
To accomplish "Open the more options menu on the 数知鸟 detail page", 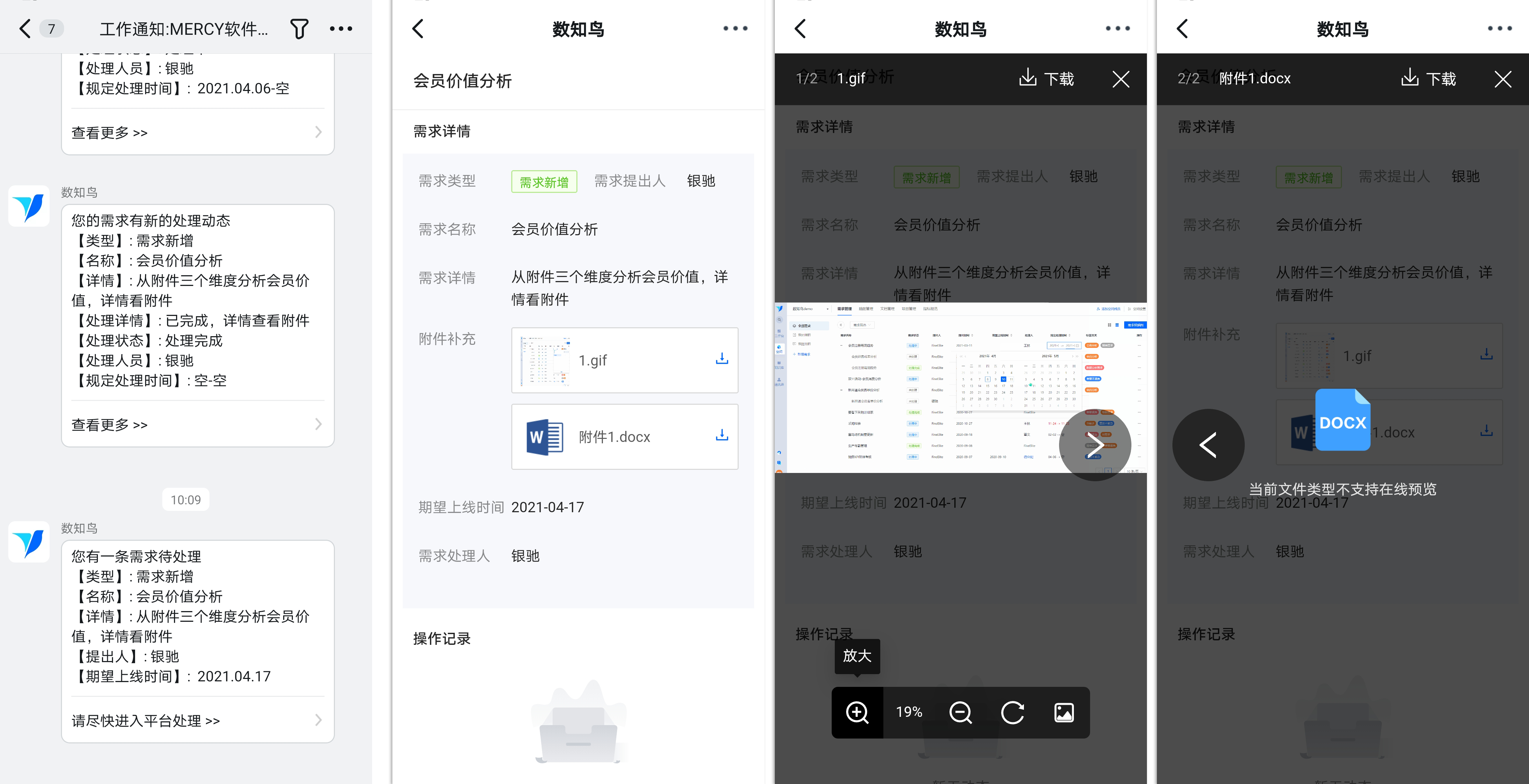I will (x=736, y=28).
